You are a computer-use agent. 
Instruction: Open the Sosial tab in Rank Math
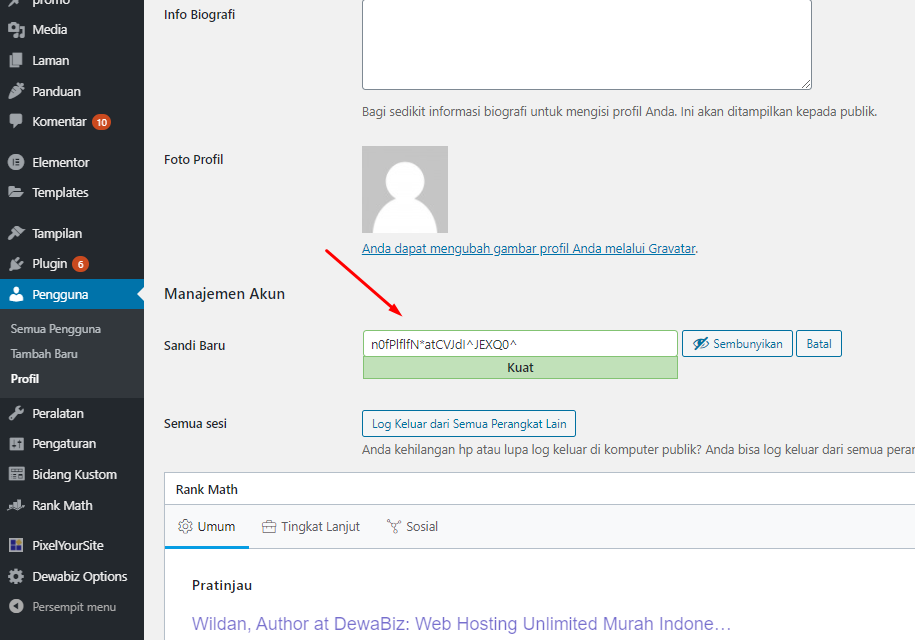pyautogui.click(x=412, y=527)
